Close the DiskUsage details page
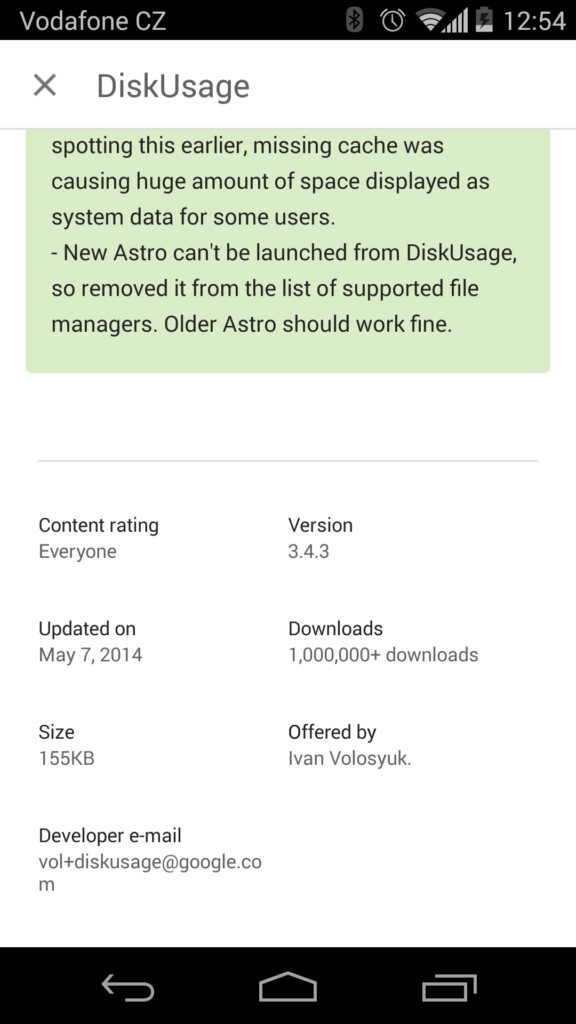 coord(45,85)
